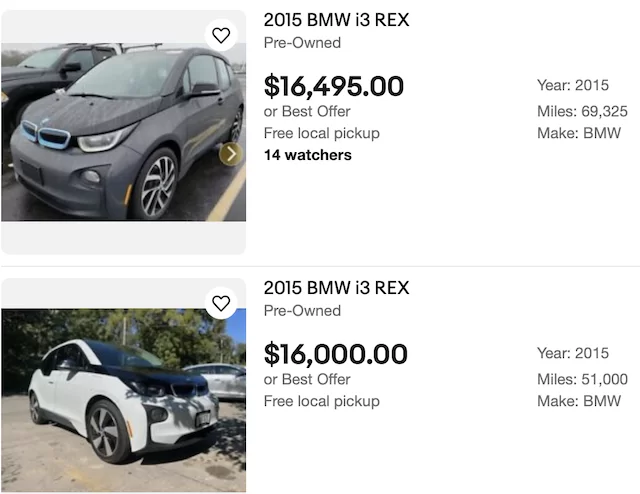Click 'Free local pickup' above 14 watchers
Viewport: 640px width, 494px height.
pos(322,133)
